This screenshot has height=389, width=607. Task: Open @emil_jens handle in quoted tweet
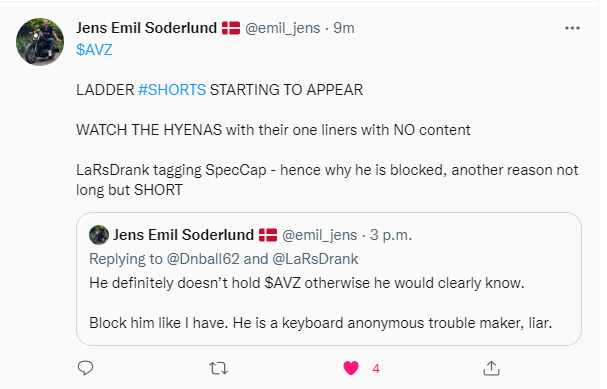319,235
